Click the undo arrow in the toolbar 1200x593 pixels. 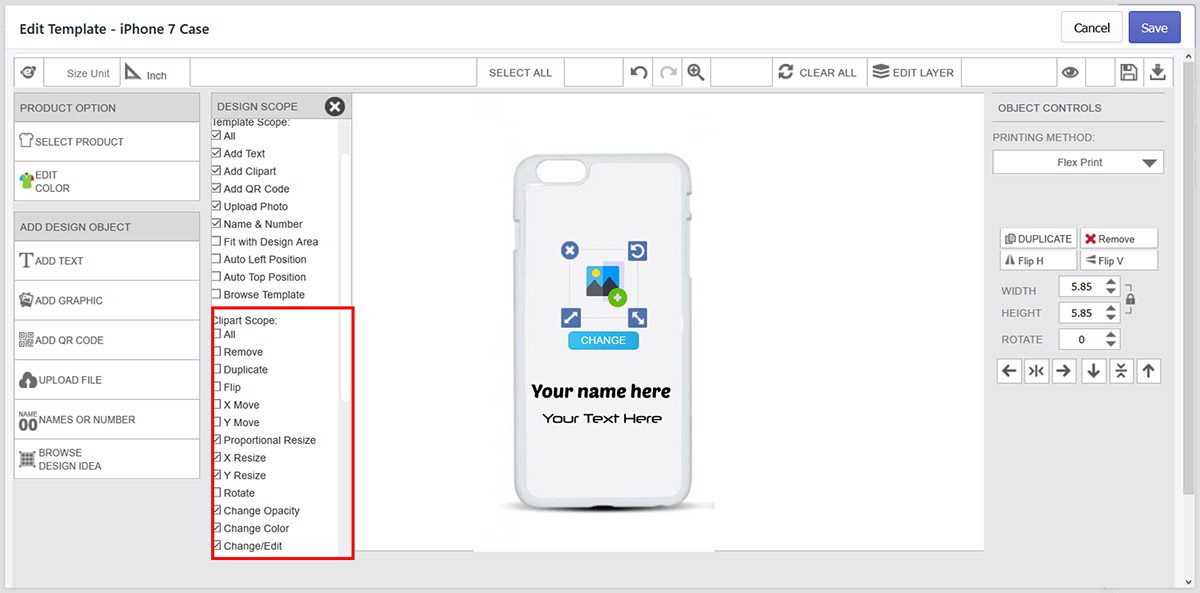[639, 72]
